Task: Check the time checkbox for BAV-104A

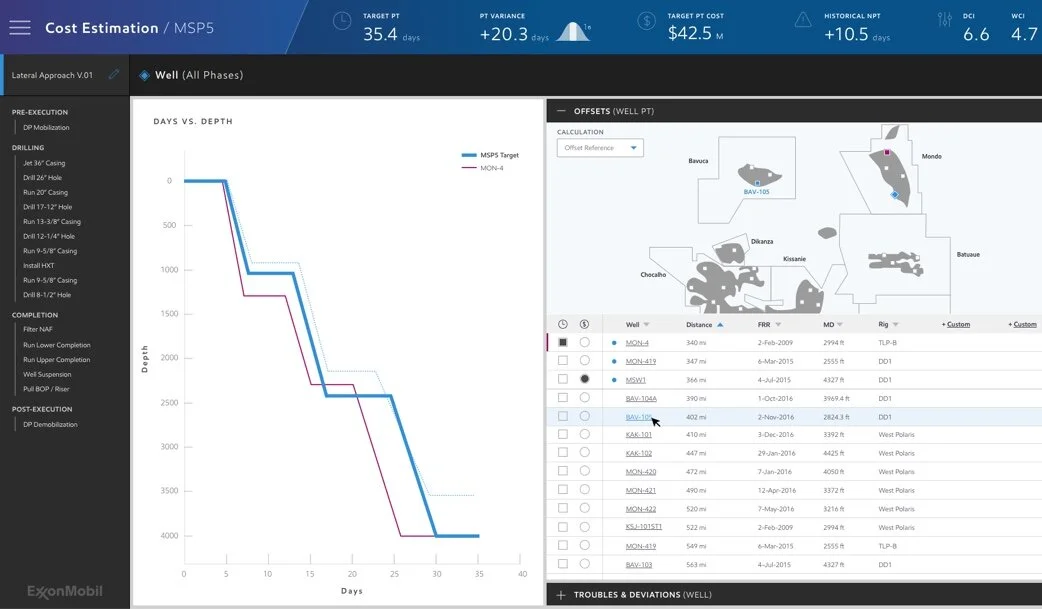Action: (x=563, y=398)
